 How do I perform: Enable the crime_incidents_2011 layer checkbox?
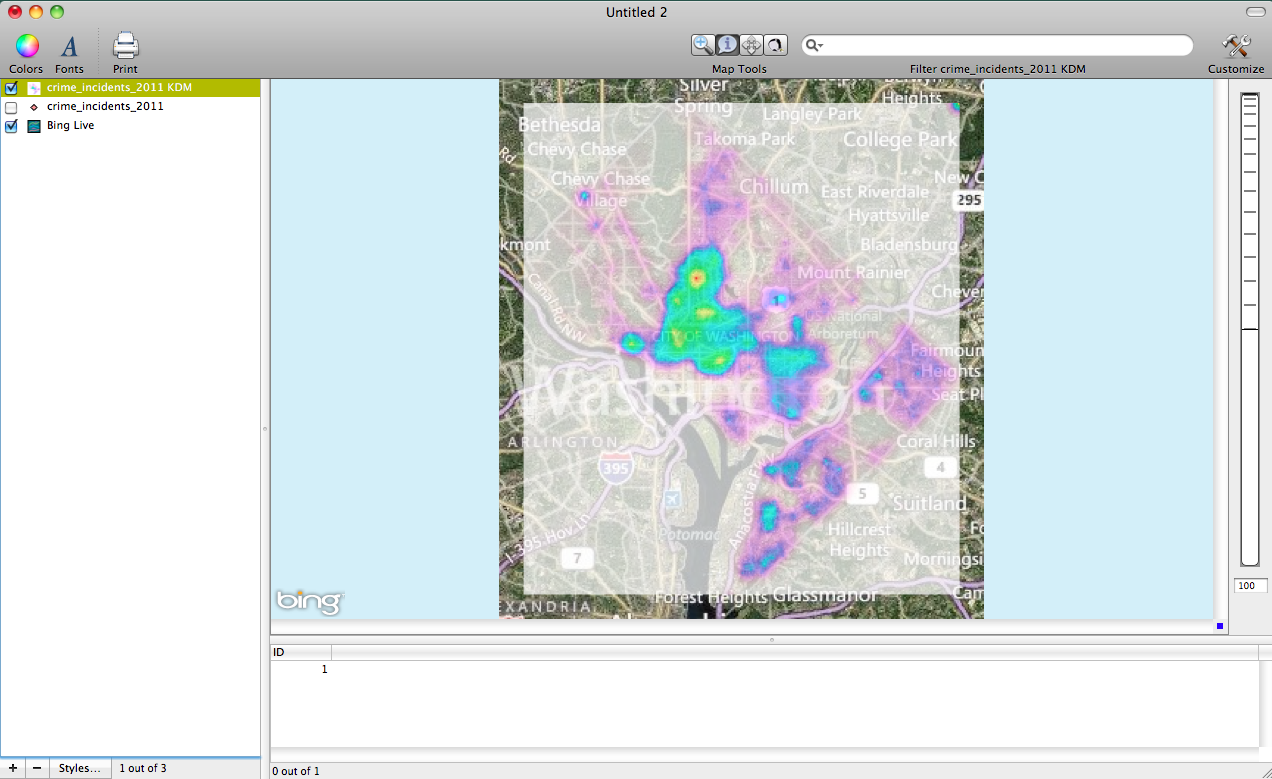12,107
